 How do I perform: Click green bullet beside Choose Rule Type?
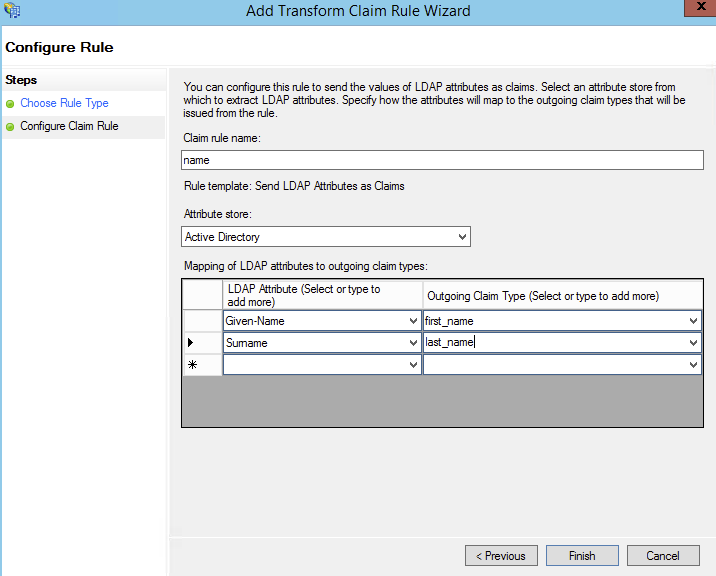click(10, 103)
